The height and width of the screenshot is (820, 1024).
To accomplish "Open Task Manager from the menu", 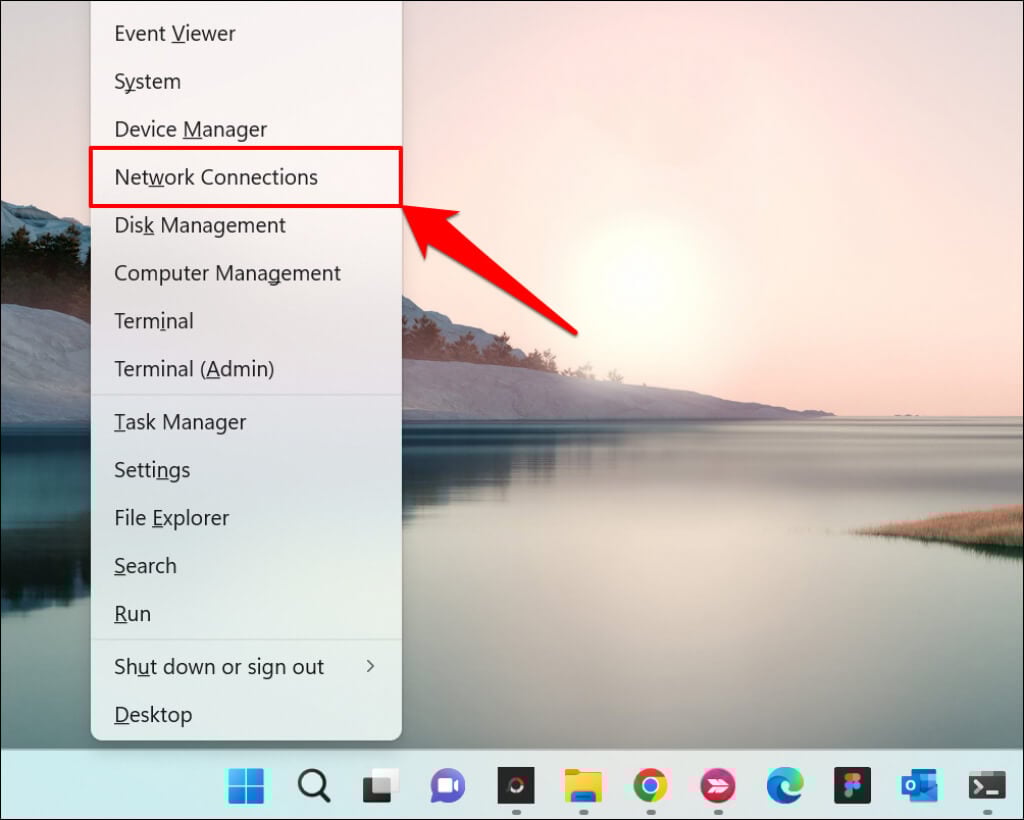I will 246,422.
